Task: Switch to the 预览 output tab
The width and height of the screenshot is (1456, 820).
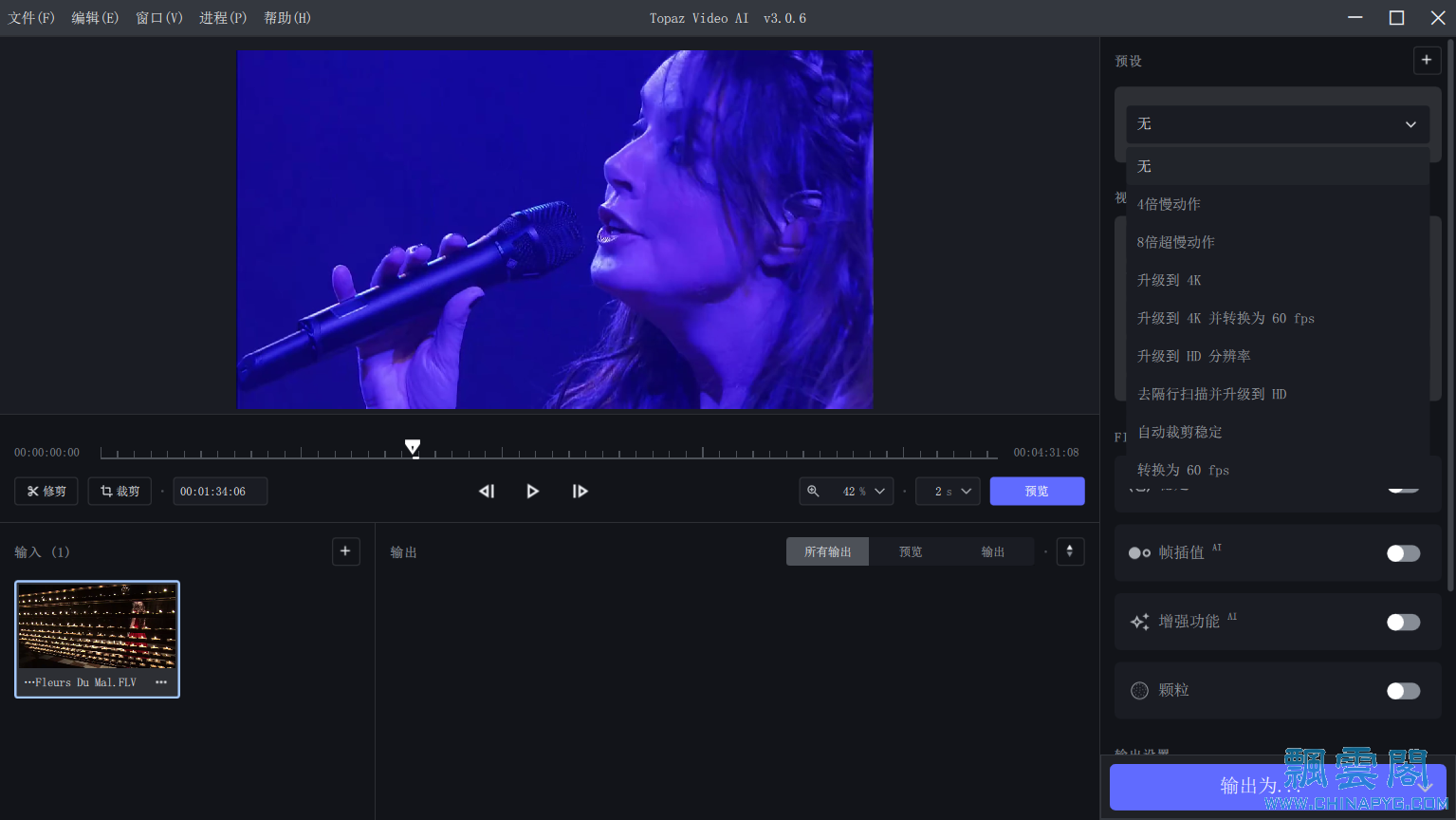Action: [x=911, y=551]
